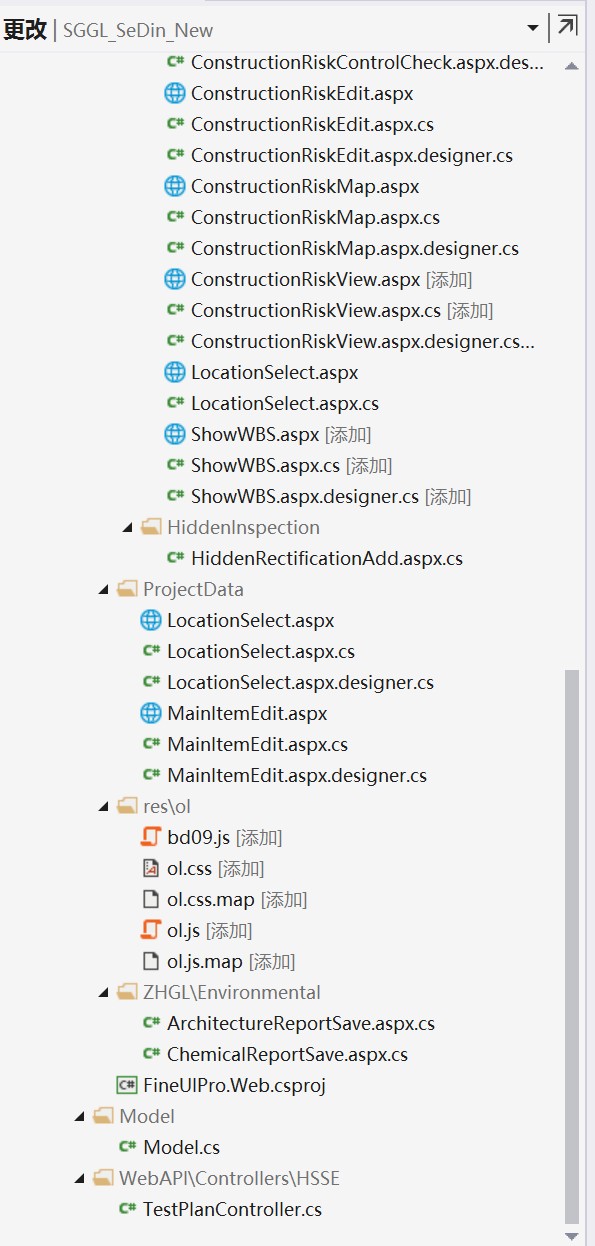Screen dimensions: 595x1246
Task: Click the CSS file icon beside ol.css
Action: [151, 868]
